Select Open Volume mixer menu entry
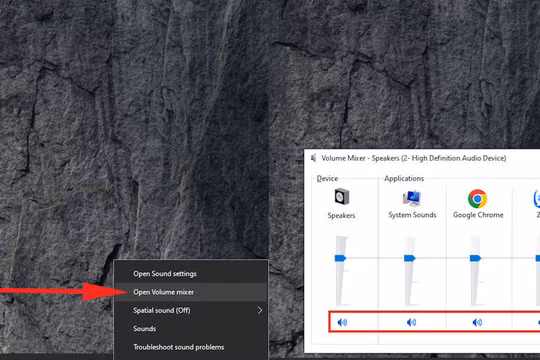This screenshot has height=360, width=540. (191, 292)
